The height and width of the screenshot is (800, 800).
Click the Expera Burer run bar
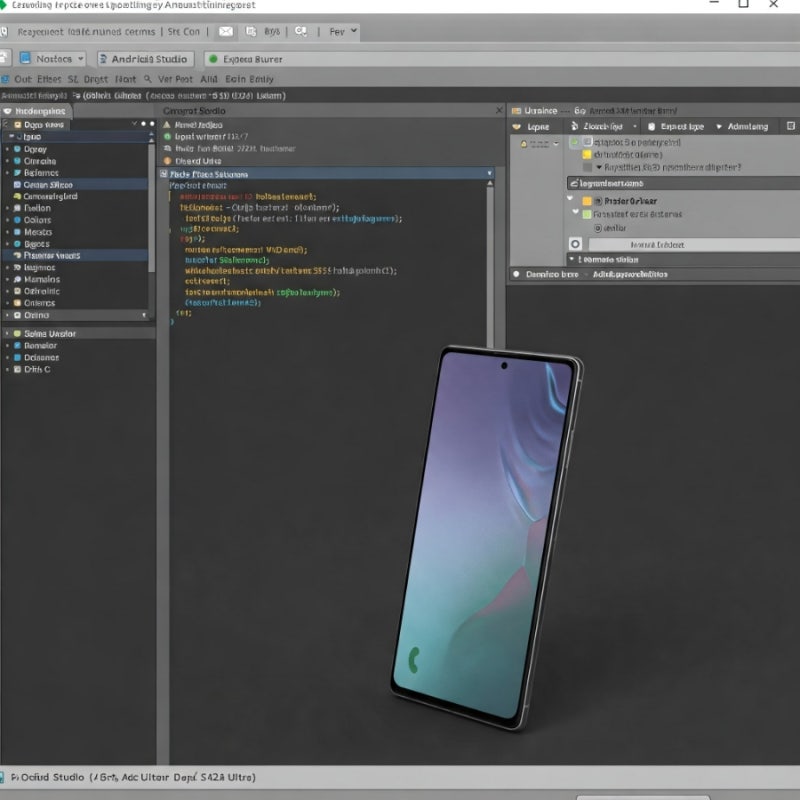tap(502, 59)
